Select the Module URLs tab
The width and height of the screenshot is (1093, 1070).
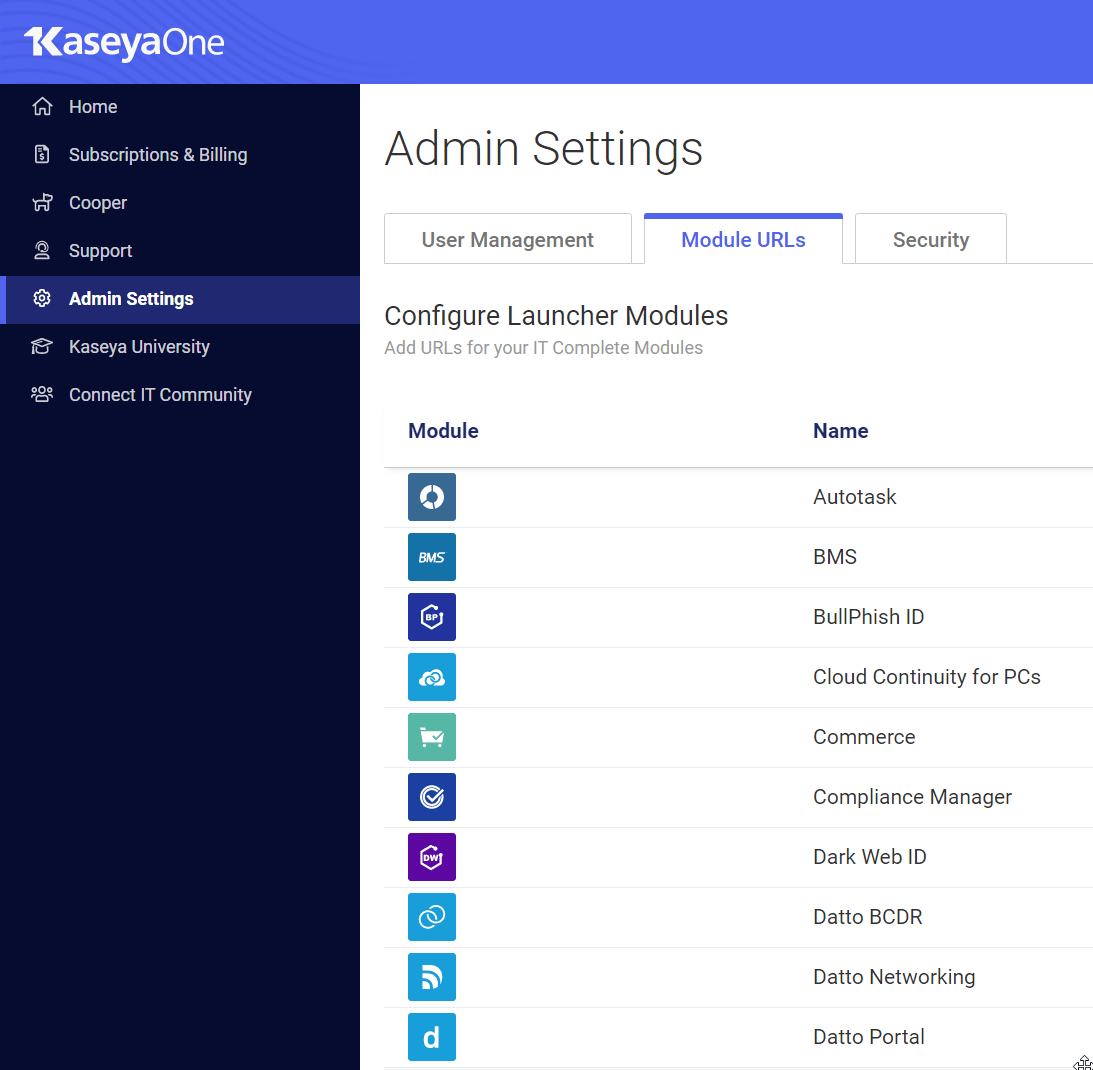(743, 239)
